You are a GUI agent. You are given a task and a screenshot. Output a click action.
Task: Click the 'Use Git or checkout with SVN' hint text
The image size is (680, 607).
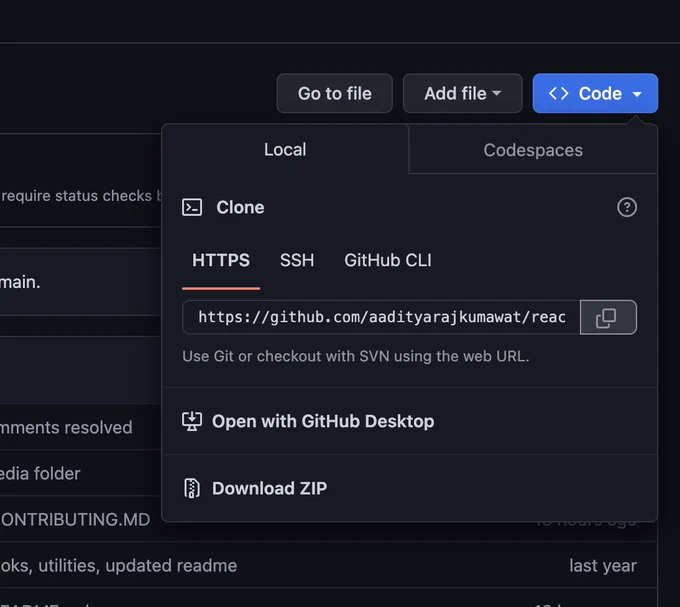tap(356, 356)
